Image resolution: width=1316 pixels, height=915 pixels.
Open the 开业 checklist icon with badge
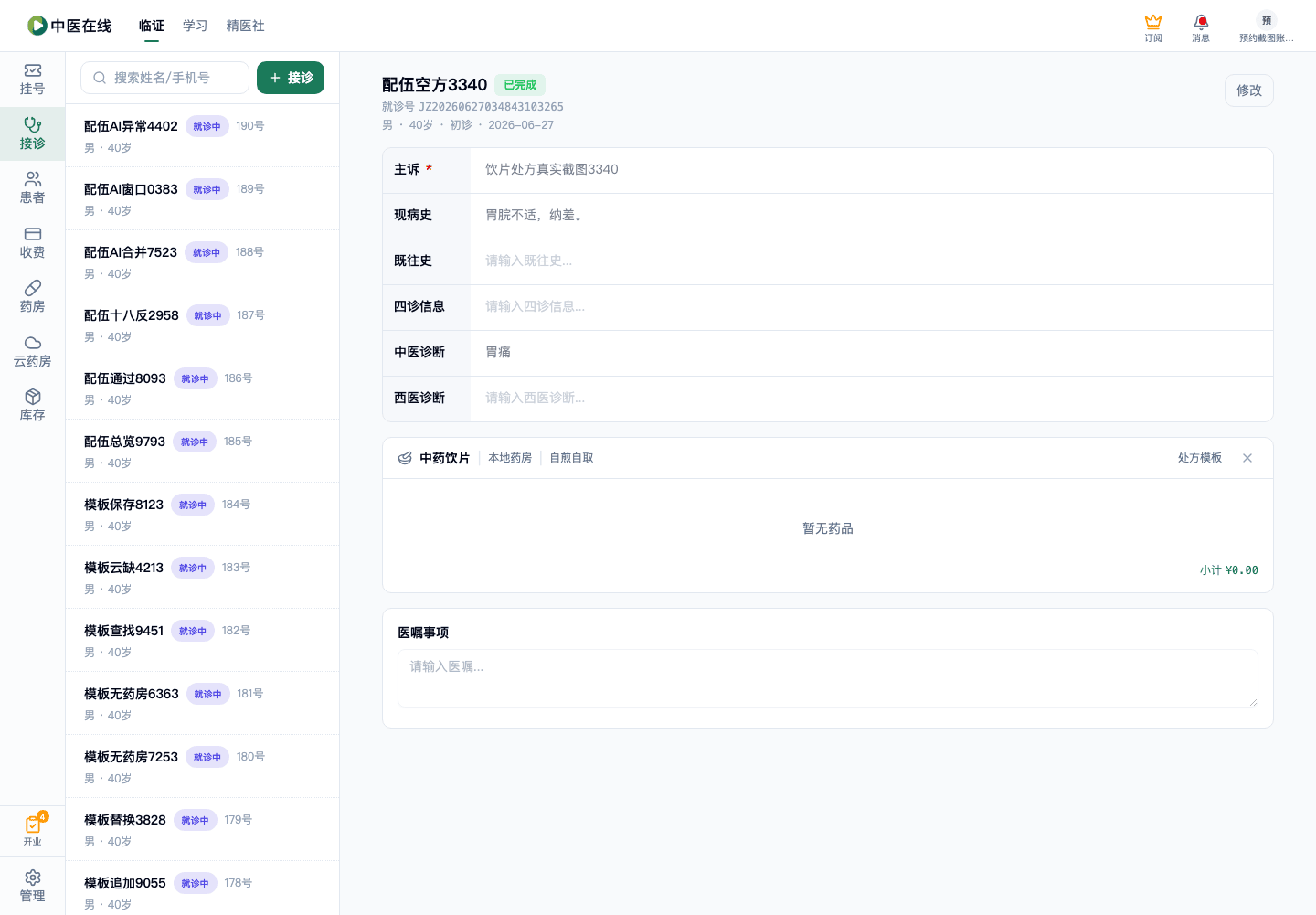tap(32, 830)
